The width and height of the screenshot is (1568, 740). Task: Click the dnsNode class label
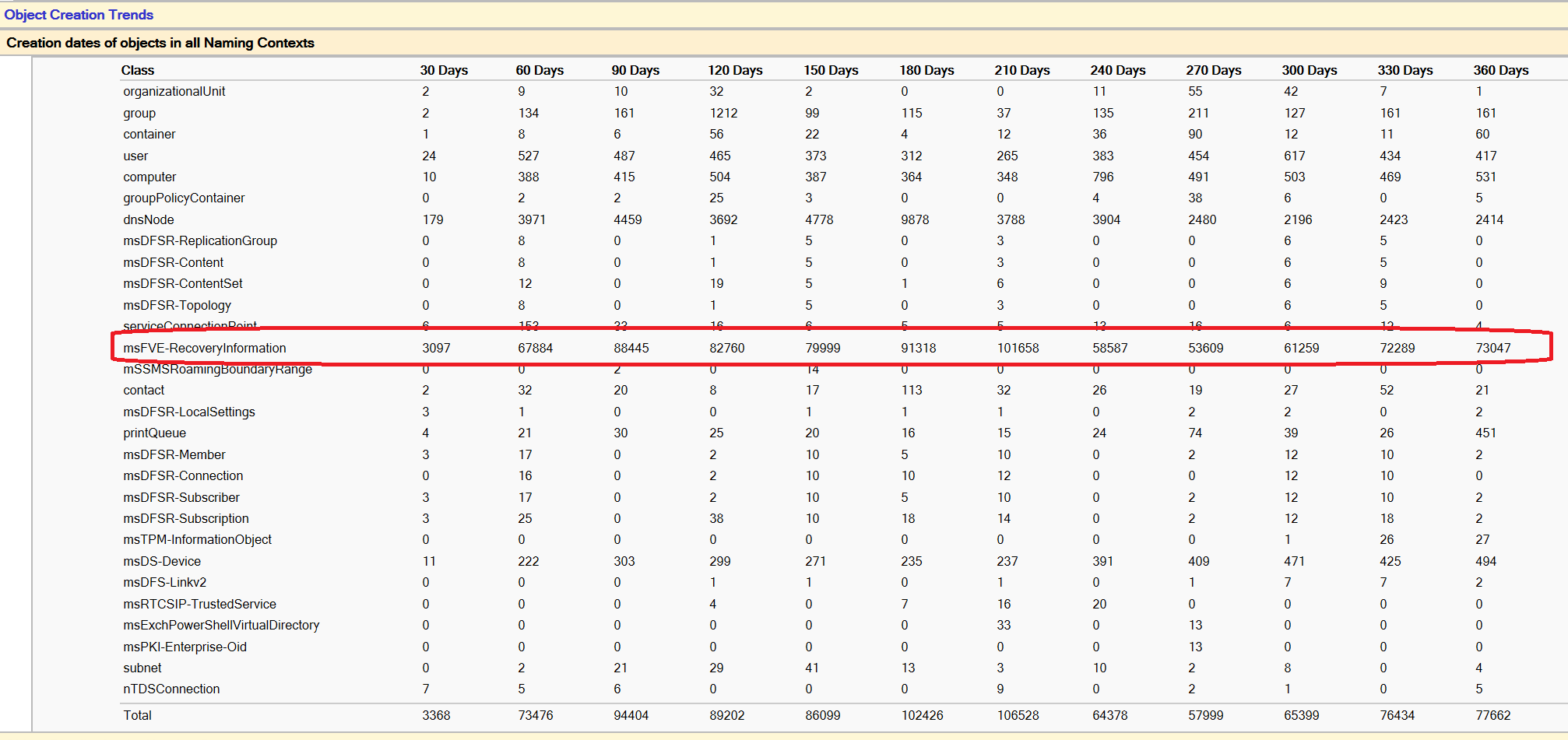coord(149,219)
